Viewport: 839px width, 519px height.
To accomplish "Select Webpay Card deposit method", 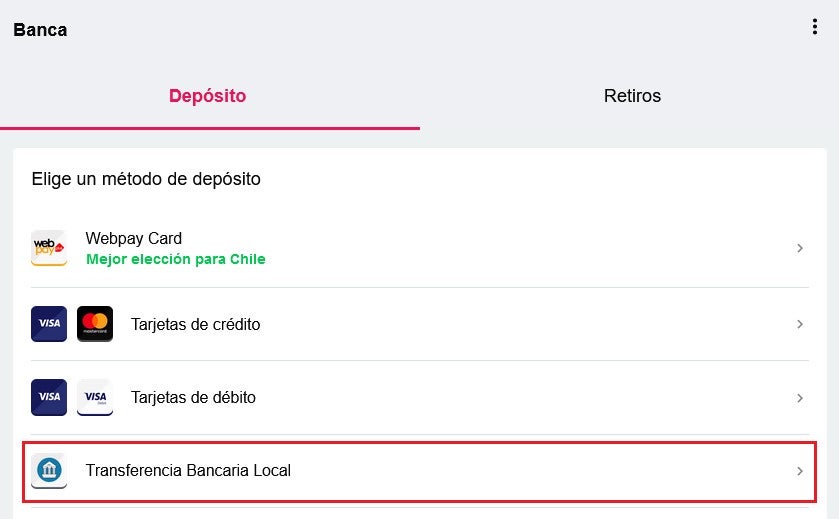I will tap(420, 248).
